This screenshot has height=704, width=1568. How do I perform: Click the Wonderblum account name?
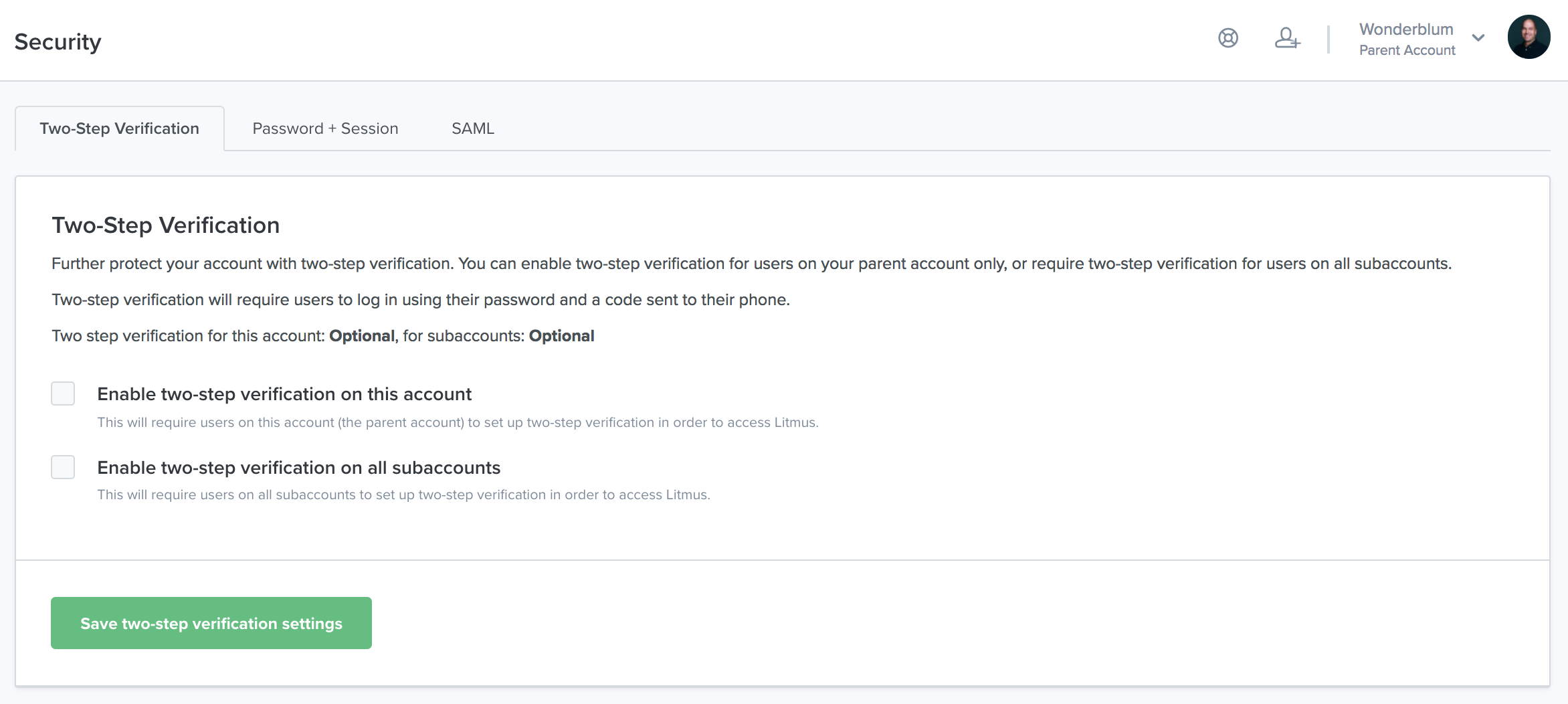[x=1406, y=29]
